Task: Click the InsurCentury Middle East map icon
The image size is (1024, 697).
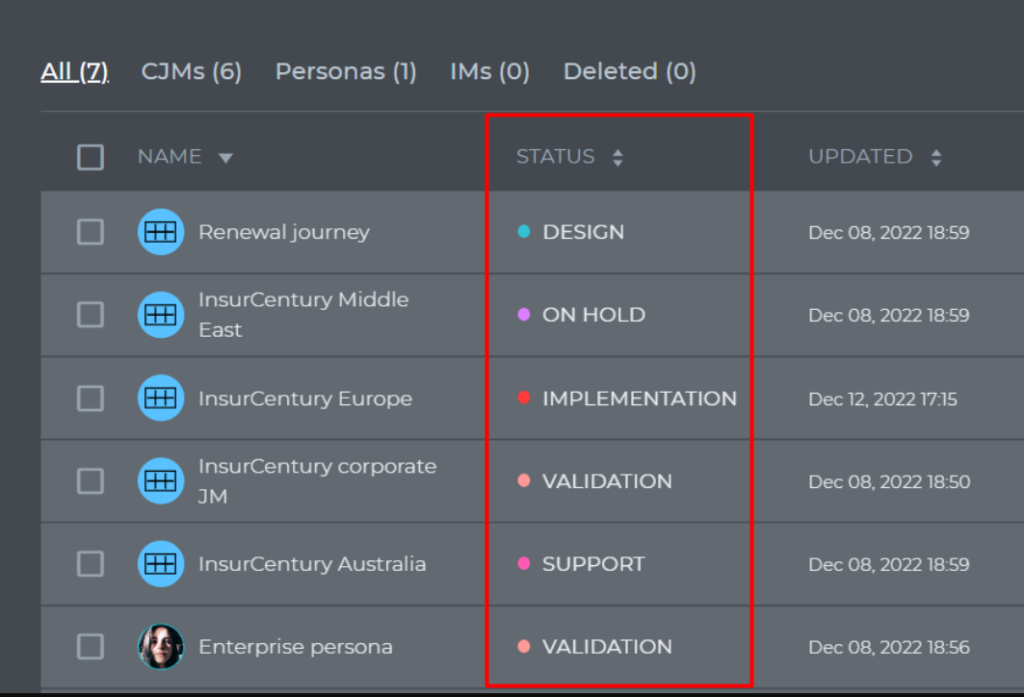Action: [161, 315]
